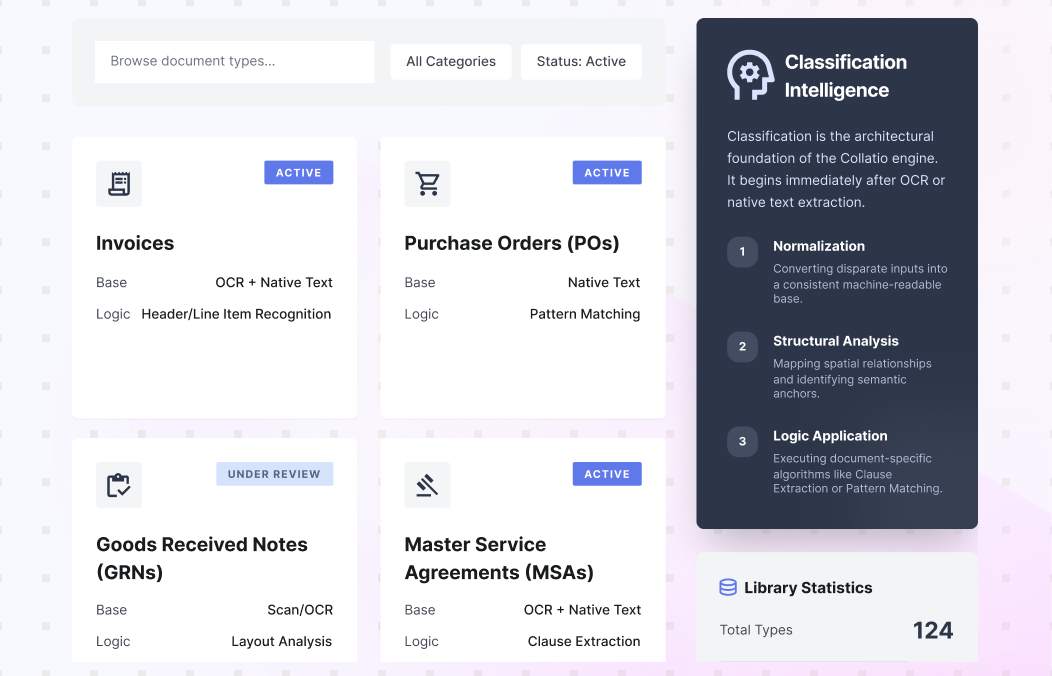
Task: Click the UNDER REVIEW badge on GRNs
Action: point(274,474)
